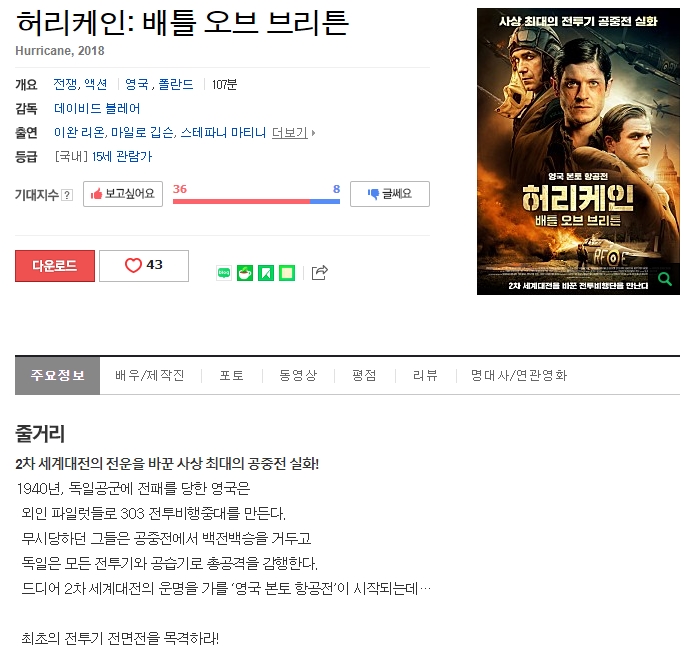This screenshot has height=667, width=684.
Task: Zoom poster with magnifier icon
Action: point(665,279)
